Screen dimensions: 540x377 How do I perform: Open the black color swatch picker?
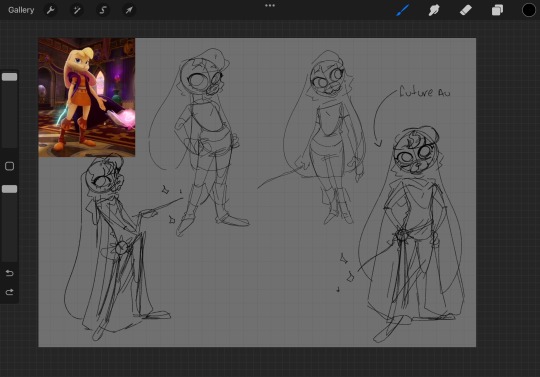[529, 10]
